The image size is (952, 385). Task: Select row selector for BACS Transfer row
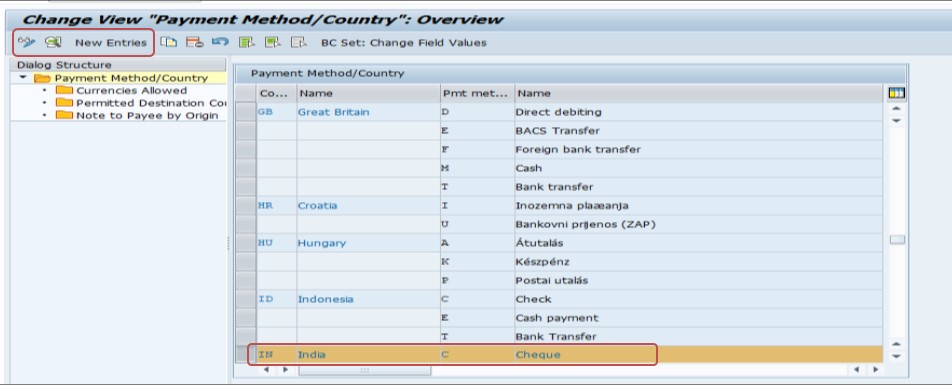246,131
